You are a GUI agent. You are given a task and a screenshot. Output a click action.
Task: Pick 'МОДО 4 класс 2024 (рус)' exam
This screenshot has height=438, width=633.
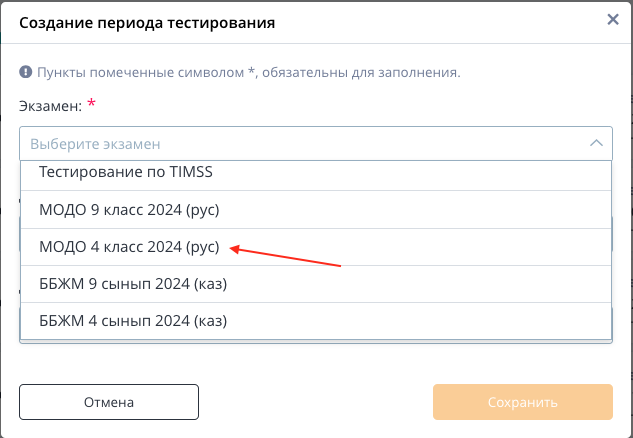click(316, 247)
